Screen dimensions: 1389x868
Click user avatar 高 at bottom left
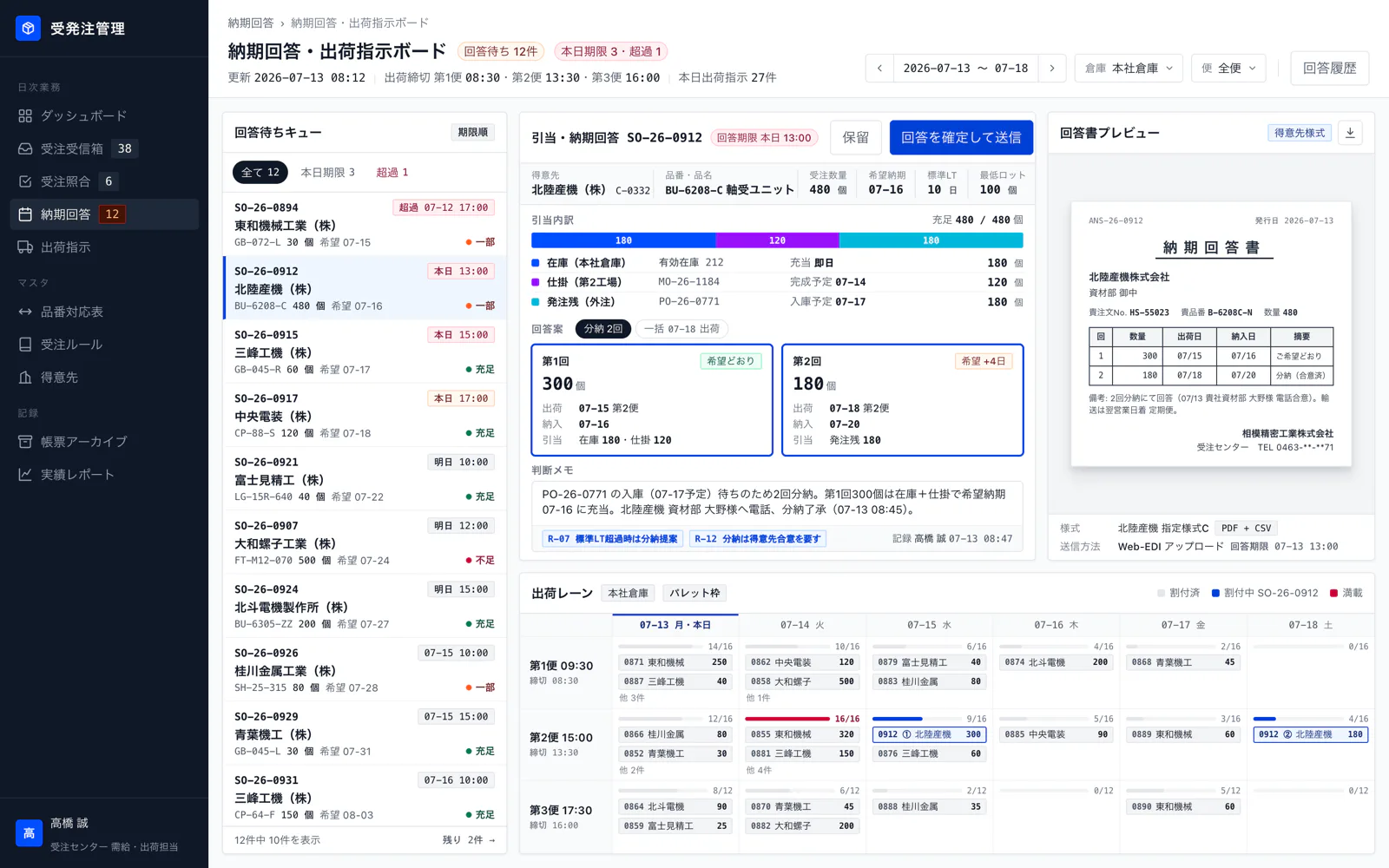click(29, 833)
